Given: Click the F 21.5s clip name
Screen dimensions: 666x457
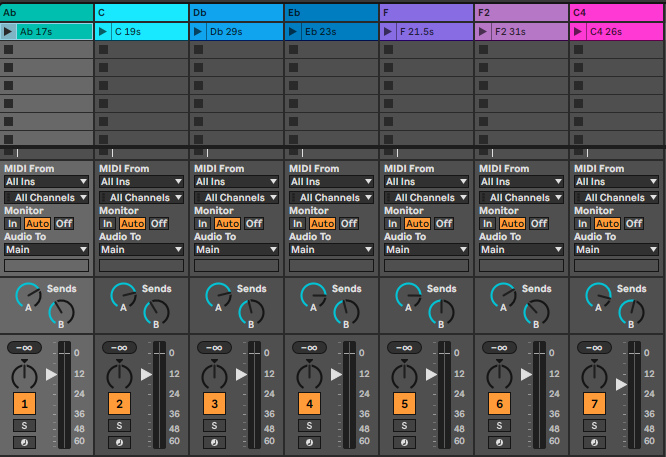Looking at the screenshot, I should (x=417, y=32).
